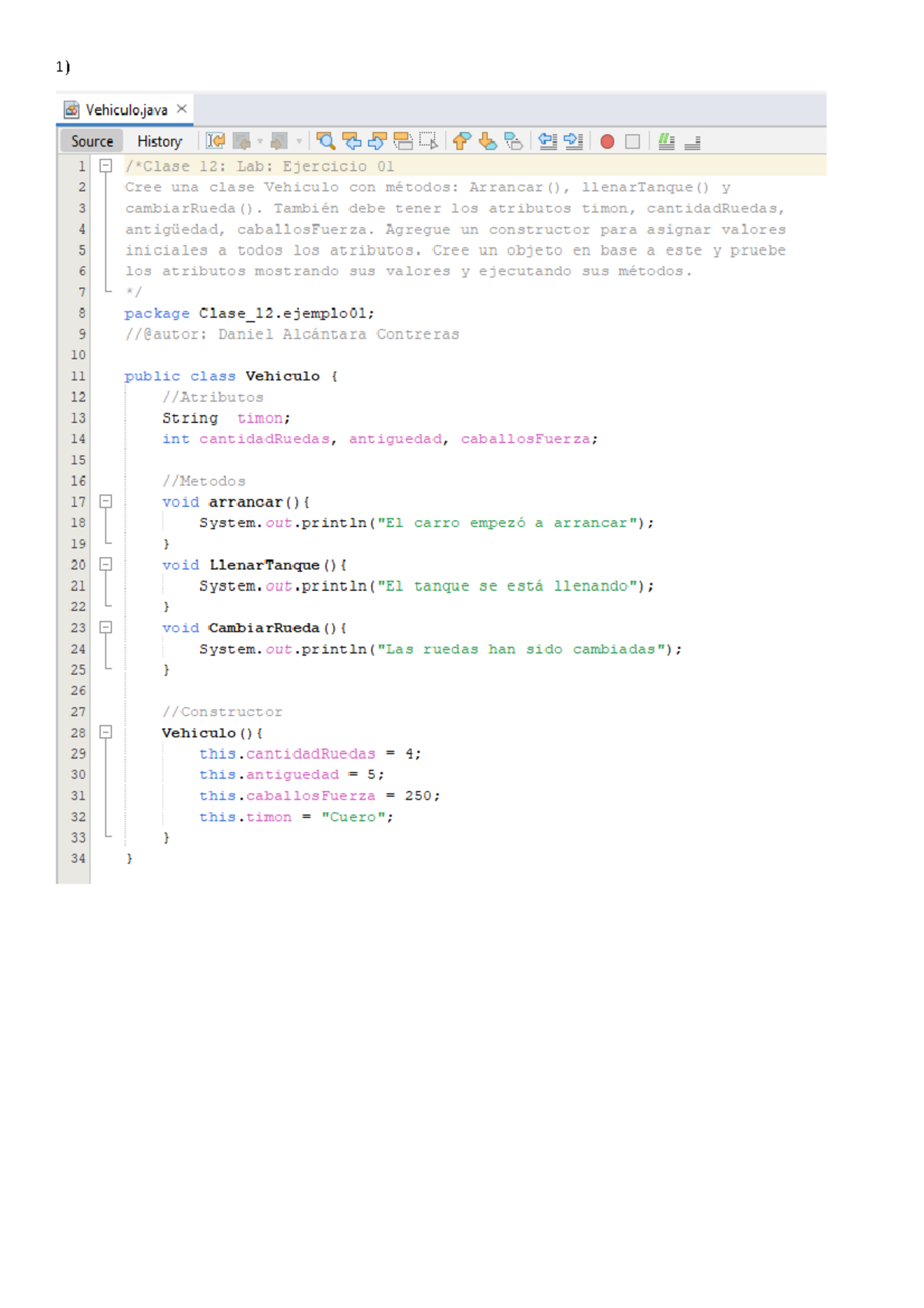Click Shift Line Right icon
Screen dimensions: 924x1308
[574, 141]
